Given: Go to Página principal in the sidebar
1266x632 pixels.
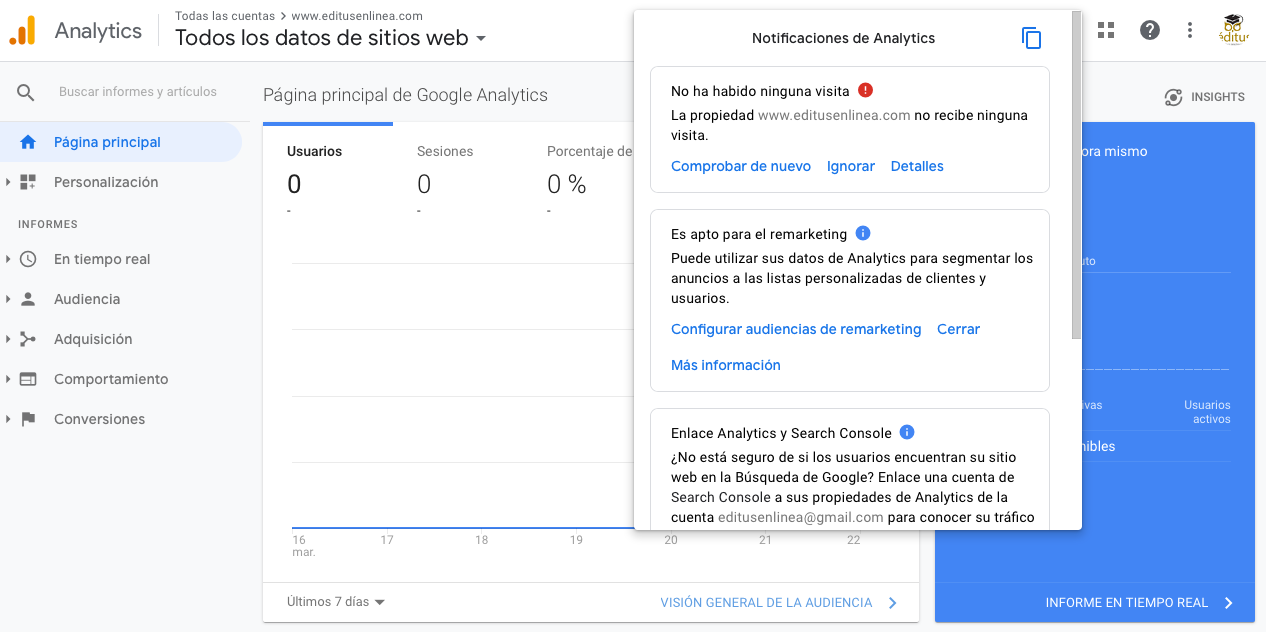Looking at the screenshot, I should 107,142.
